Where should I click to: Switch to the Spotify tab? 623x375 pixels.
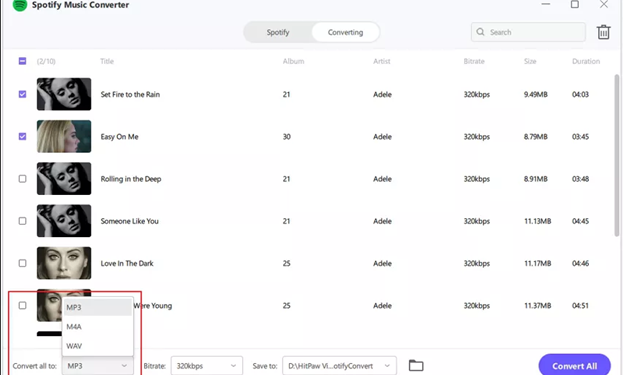point(278,32)
